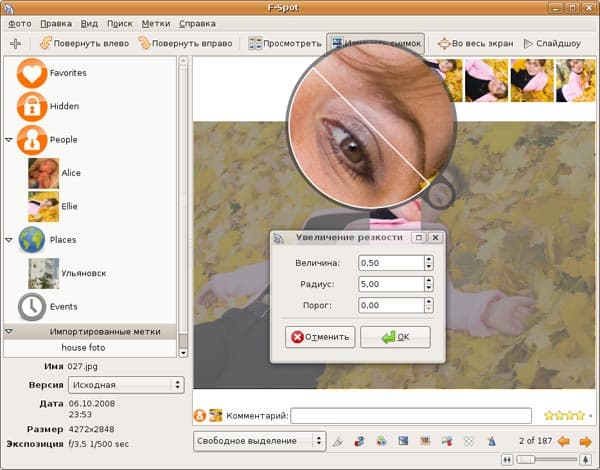Click the import plus icon in toolbar

point(15,44)
